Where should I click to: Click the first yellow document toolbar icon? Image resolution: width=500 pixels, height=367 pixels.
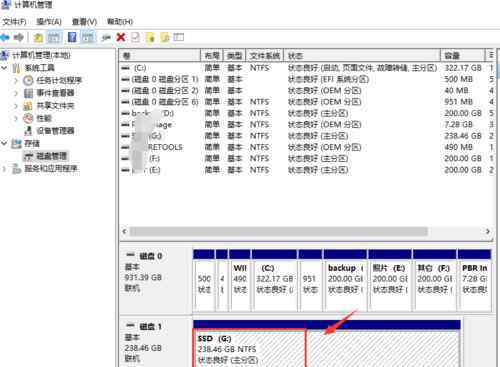(150, 37)
